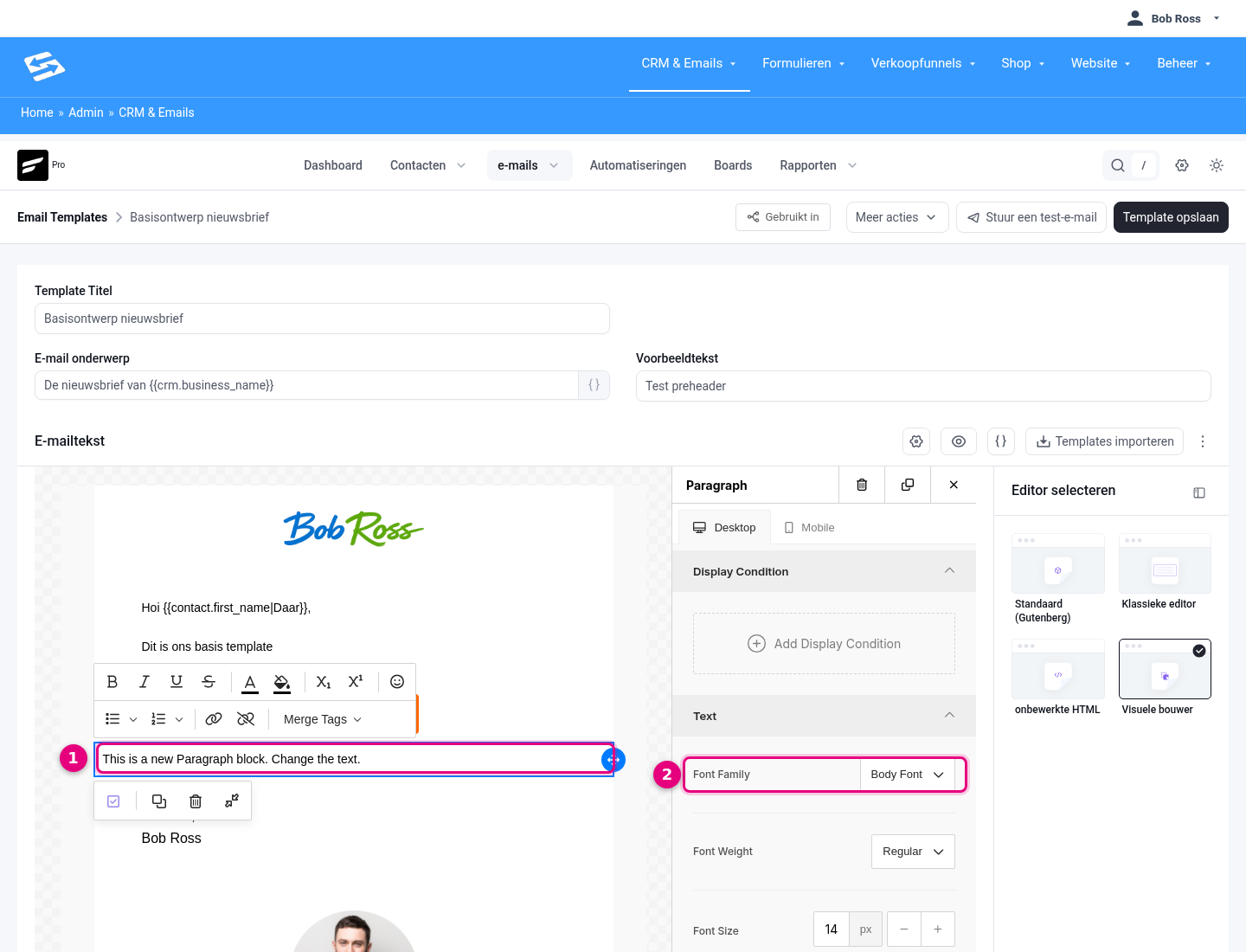
Task: Insert a link in the paragraph
Action: click(214, 719)
